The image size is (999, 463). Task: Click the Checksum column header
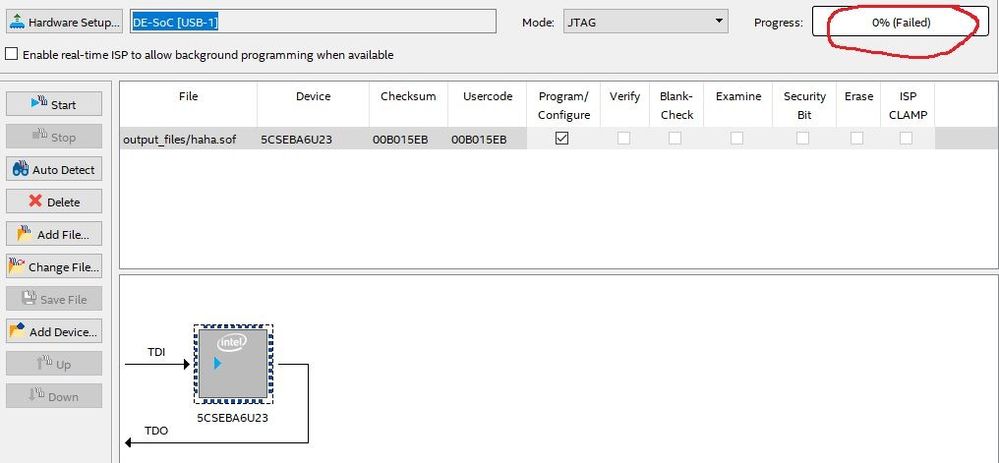pyautogui.click(x=408, y=97)
